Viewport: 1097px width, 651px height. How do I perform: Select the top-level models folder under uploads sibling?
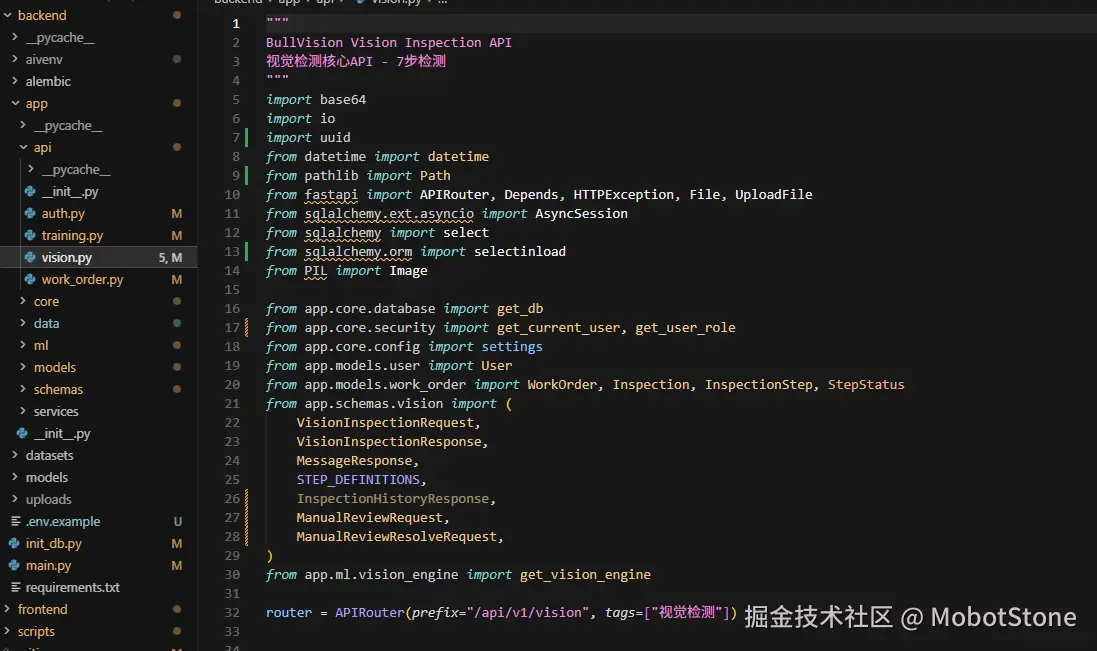click(47, 477)
